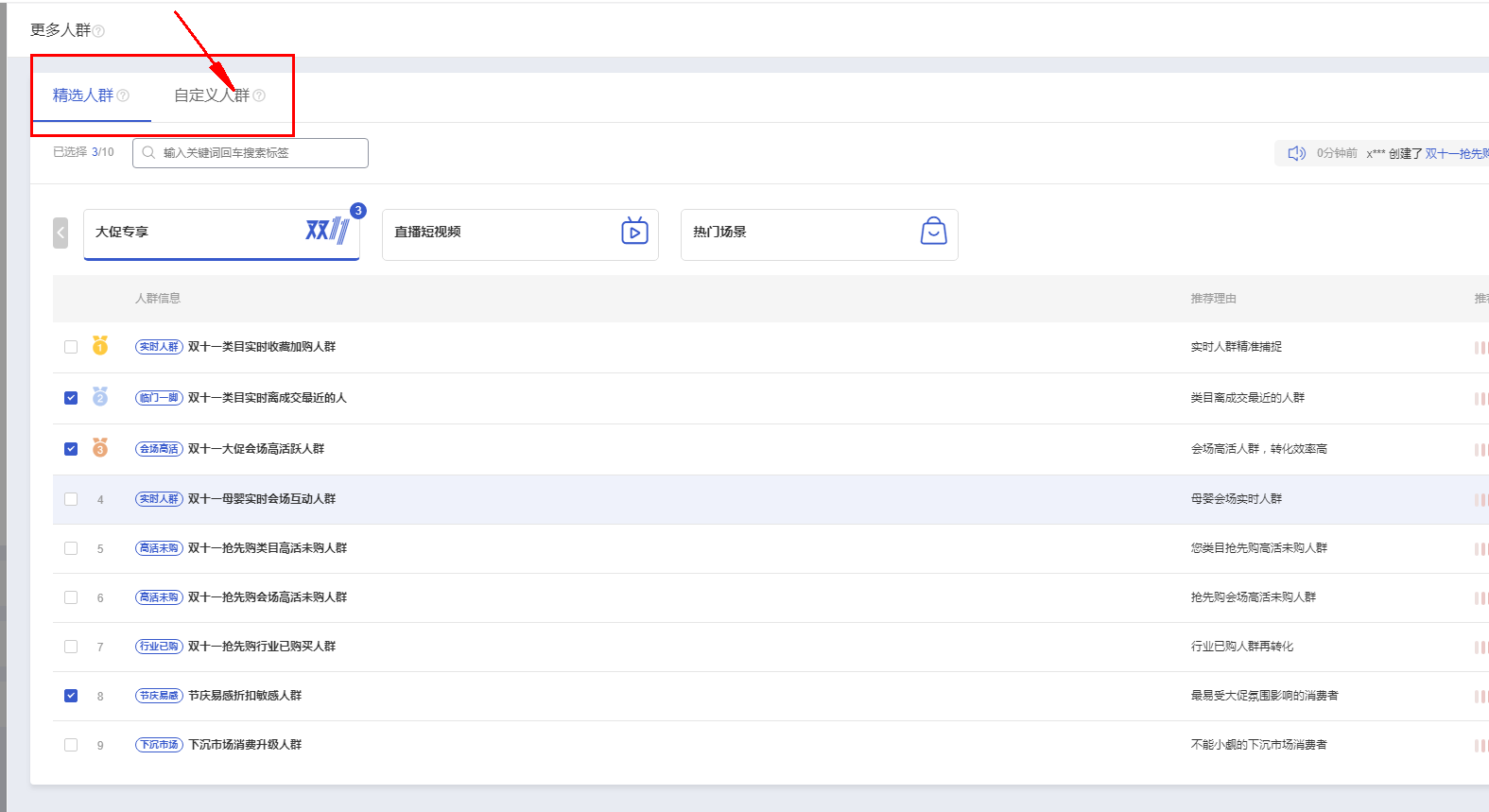Screen dimensions: 1489x812
Task: Check 双十一抢先购行业已购买人群 checkbox
Action: 71,647
